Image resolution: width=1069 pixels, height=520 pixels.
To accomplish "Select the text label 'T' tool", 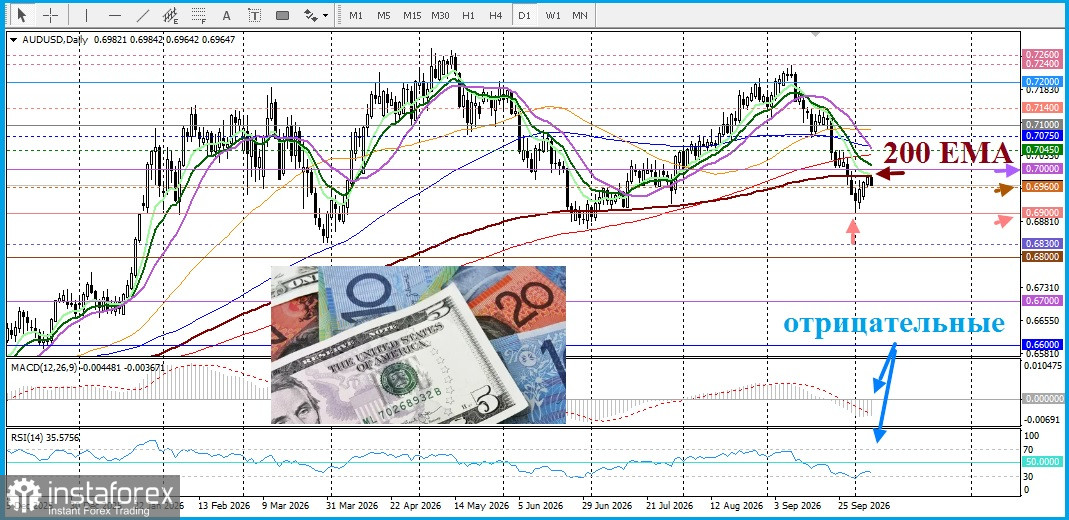I will (254, 14).
